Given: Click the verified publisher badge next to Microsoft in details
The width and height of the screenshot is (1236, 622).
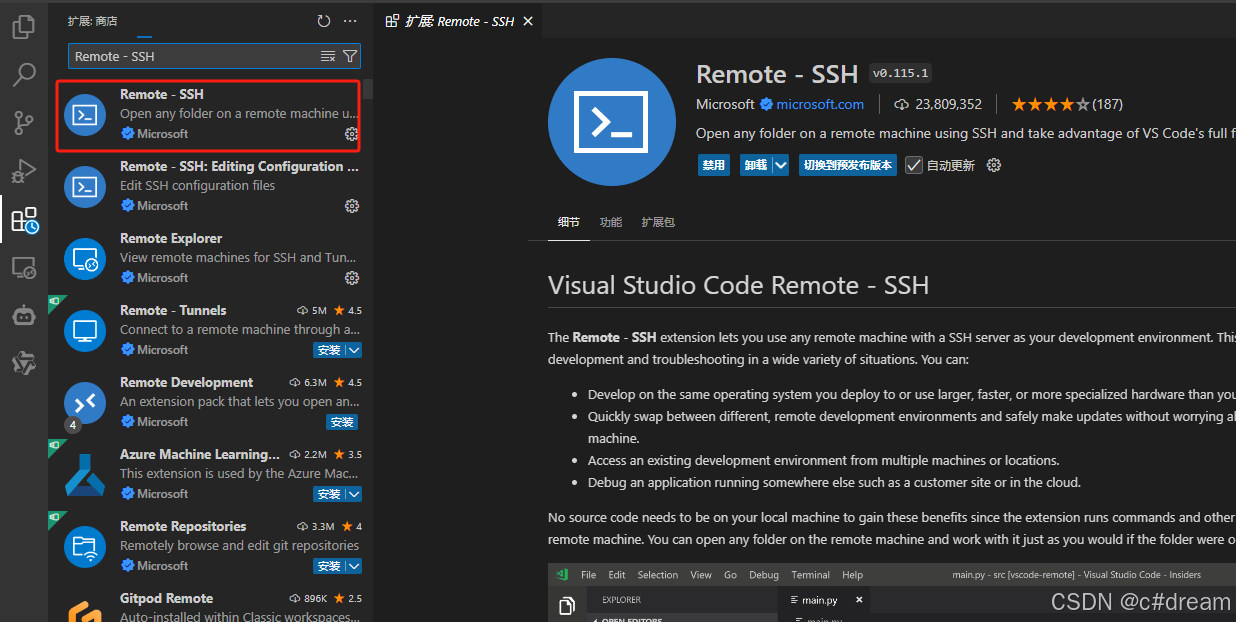Looking at the screenshot, I should [x=766, y=104].
